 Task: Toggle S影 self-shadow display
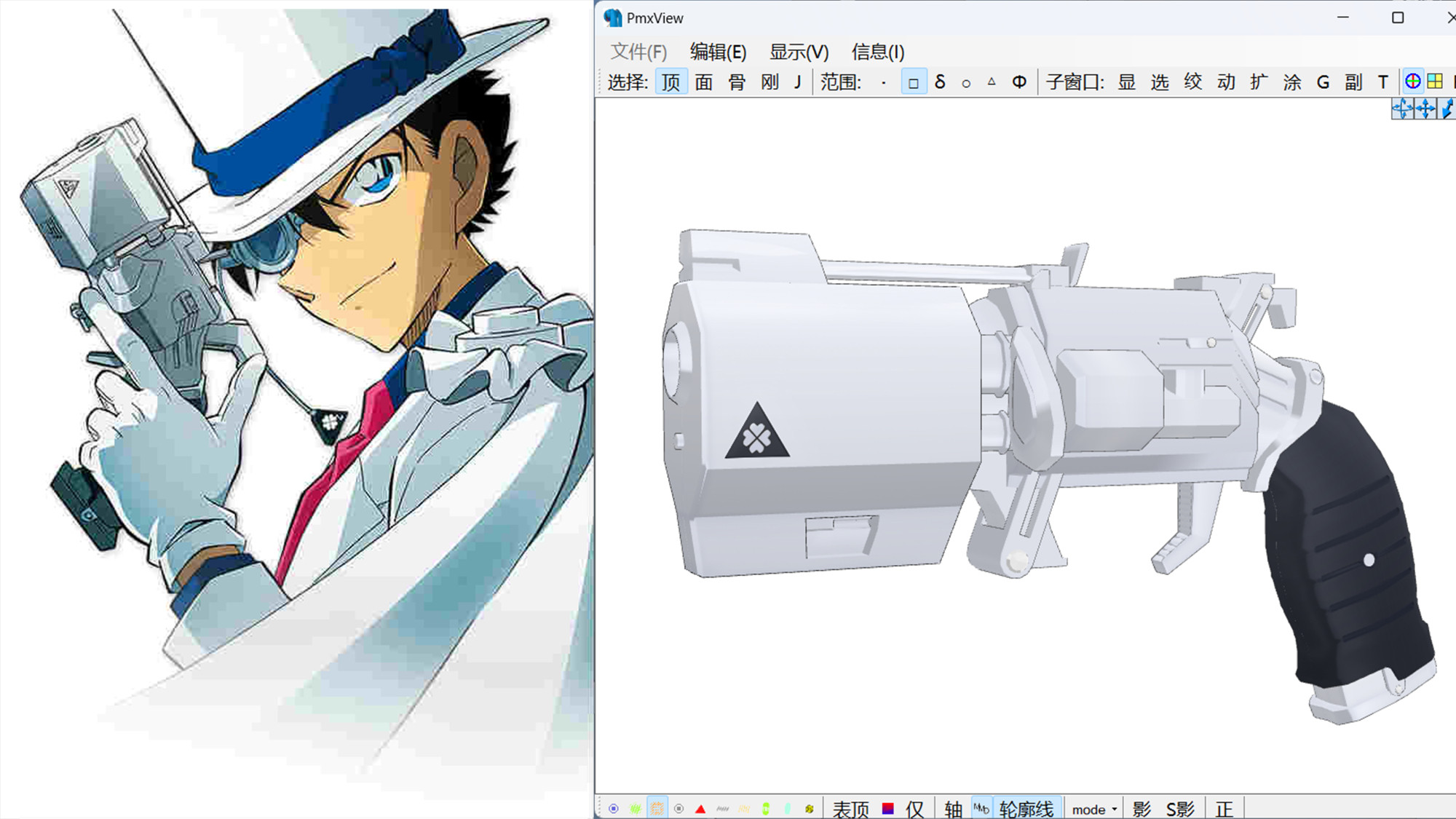point(1180,809)
